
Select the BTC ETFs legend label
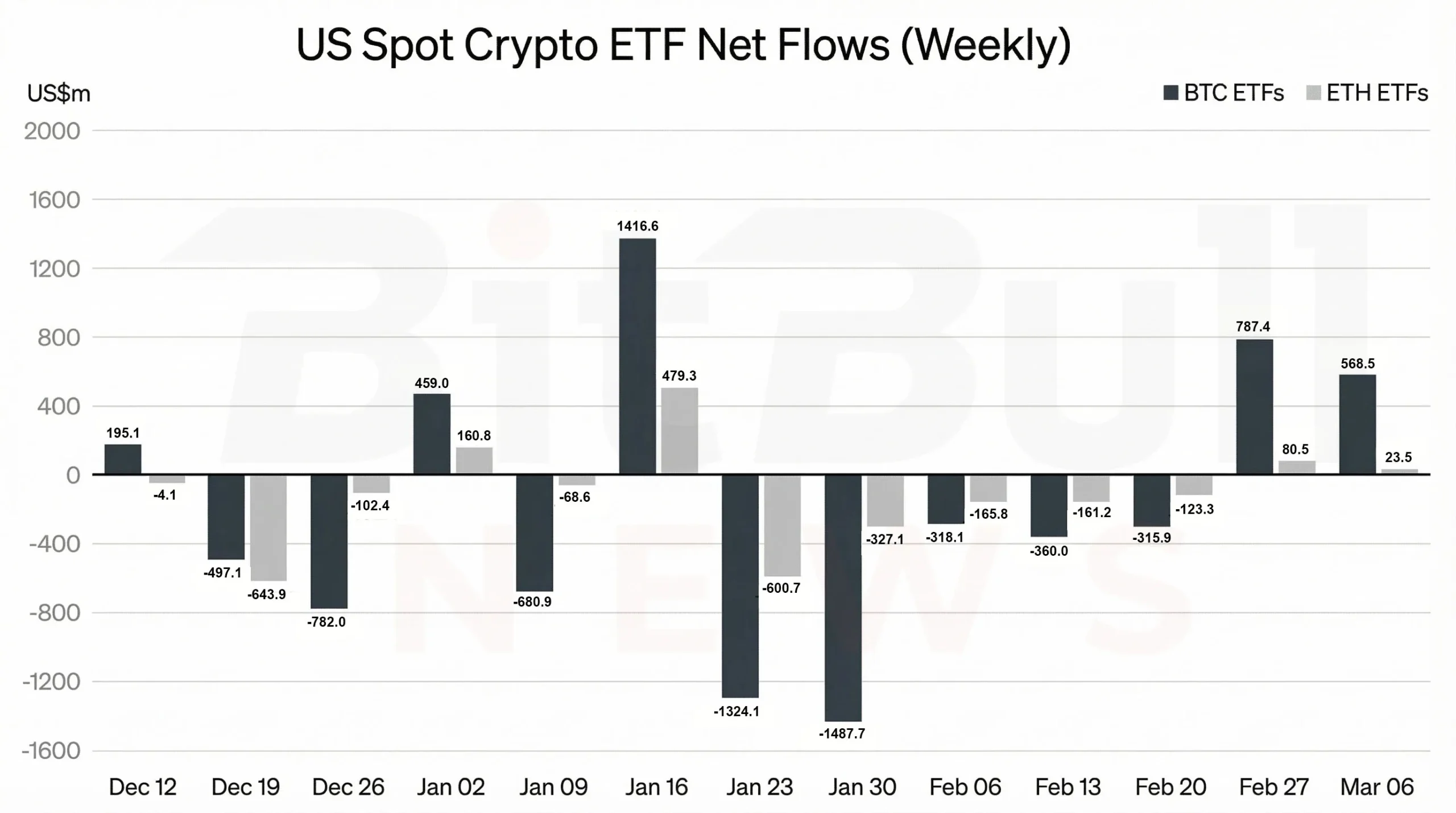coord(1234,93)
